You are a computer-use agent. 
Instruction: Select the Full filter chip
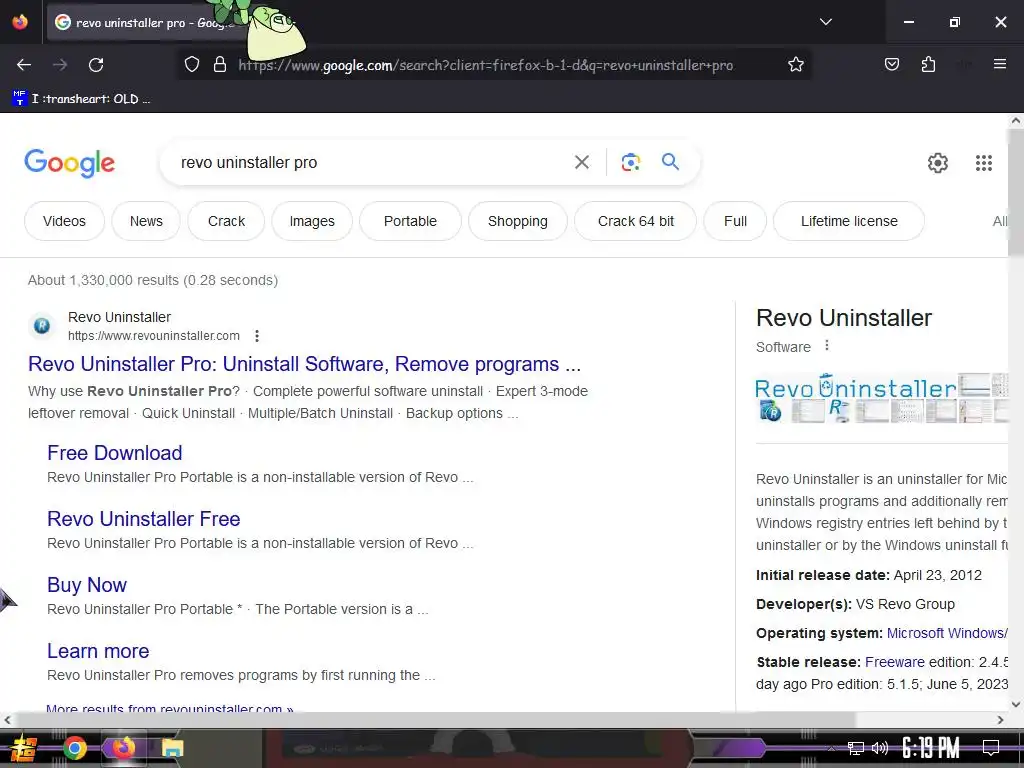point(735,221)
